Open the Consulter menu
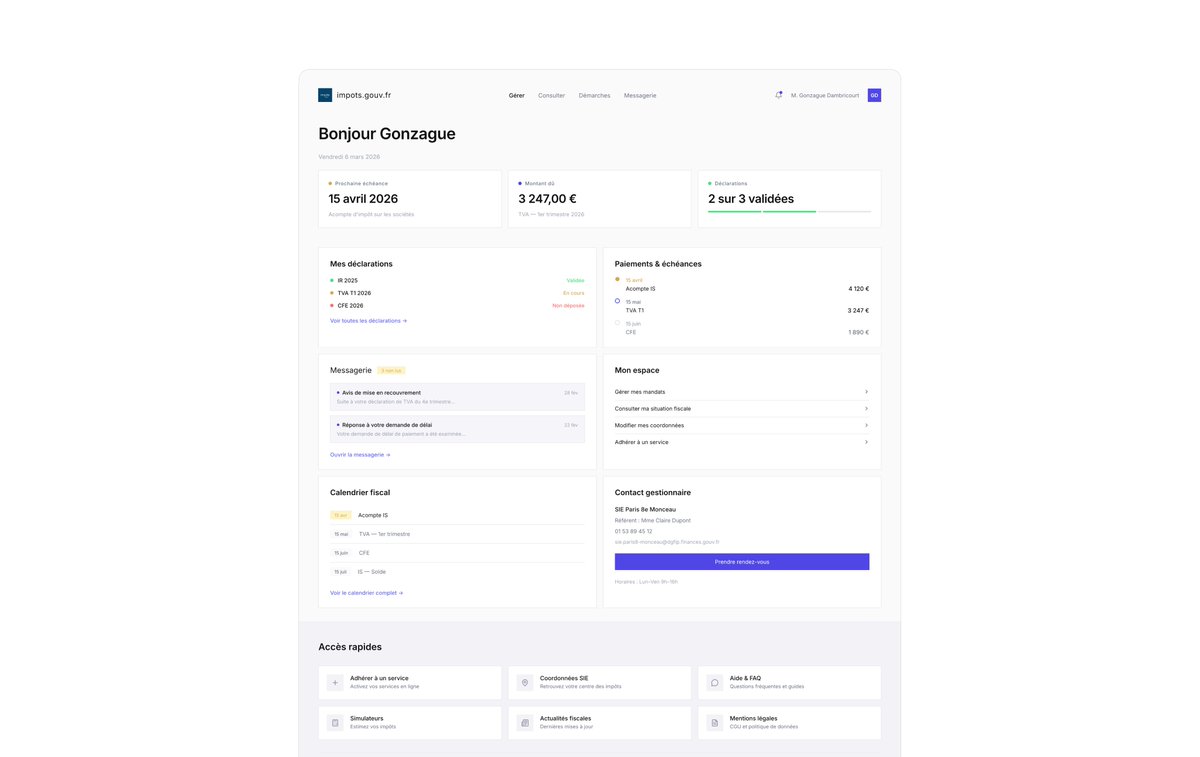 (x=551, y=95)
